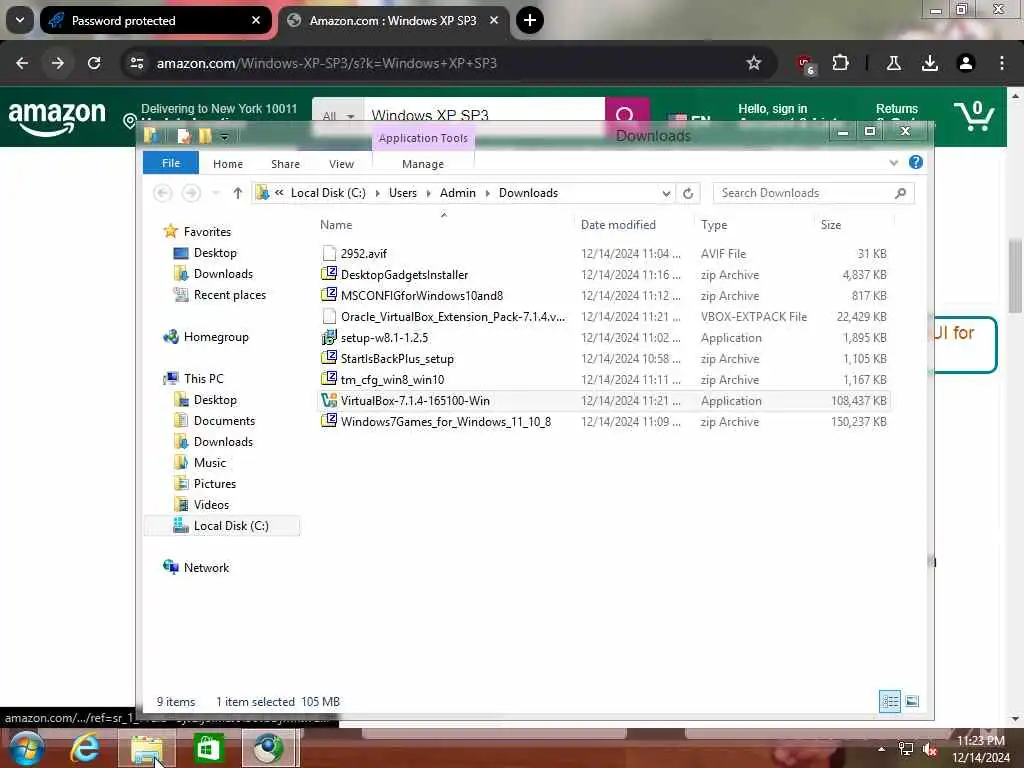
Task: Open the browser three-dot menu
Action: [x=1002, y=63]
